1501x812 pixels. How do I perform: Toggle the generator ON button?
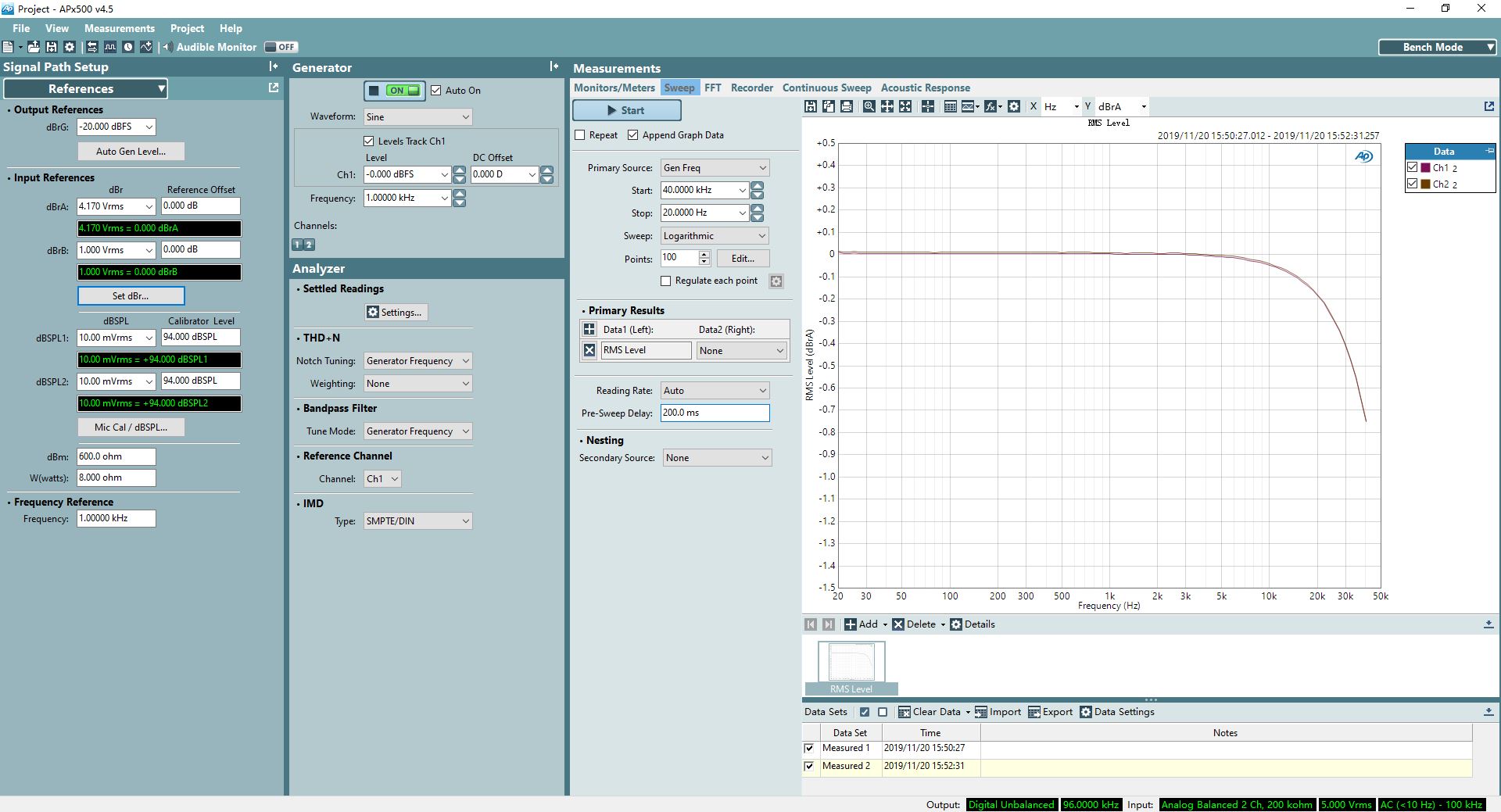click(x=395, y=91)
